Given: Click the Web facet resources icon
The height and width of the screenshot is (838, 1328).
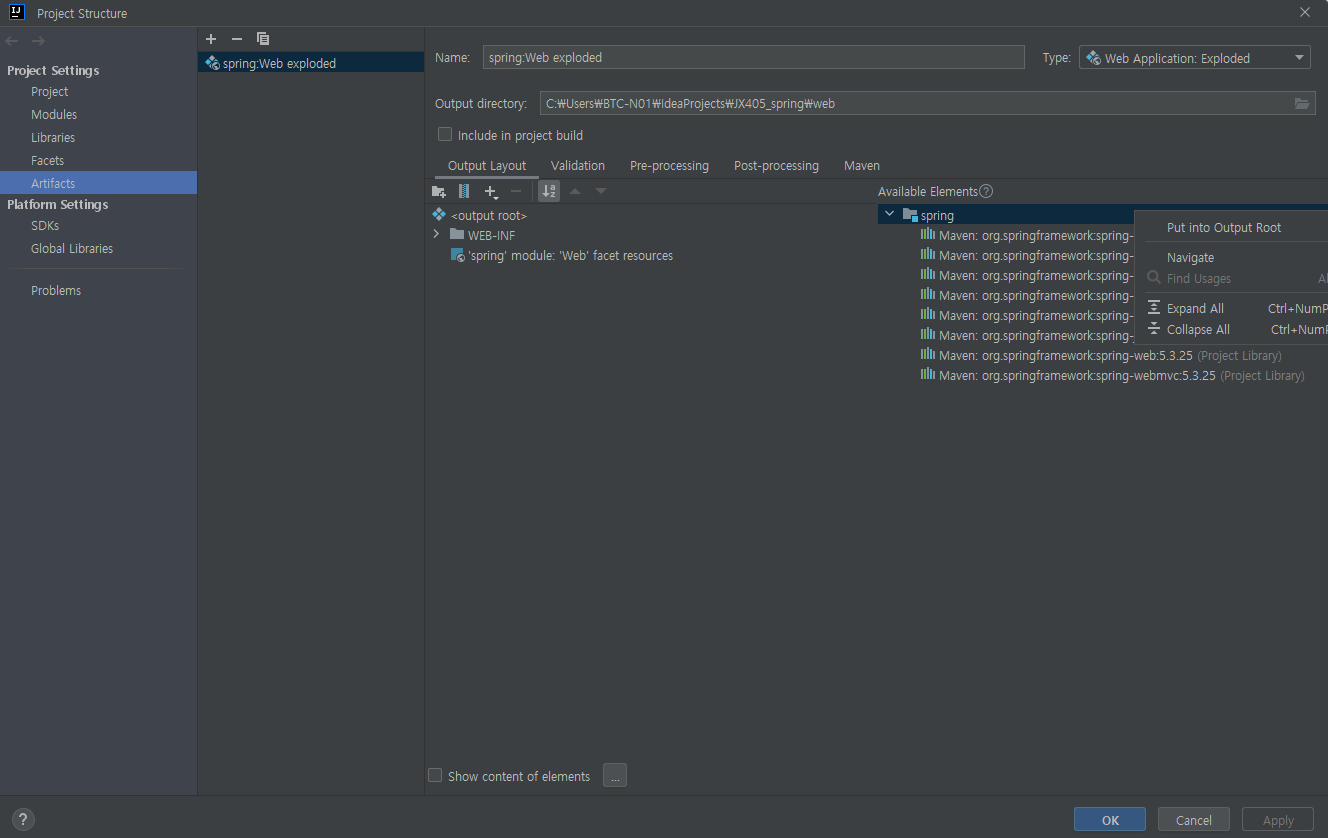Looking at the screenshot, I should (457, 255).
